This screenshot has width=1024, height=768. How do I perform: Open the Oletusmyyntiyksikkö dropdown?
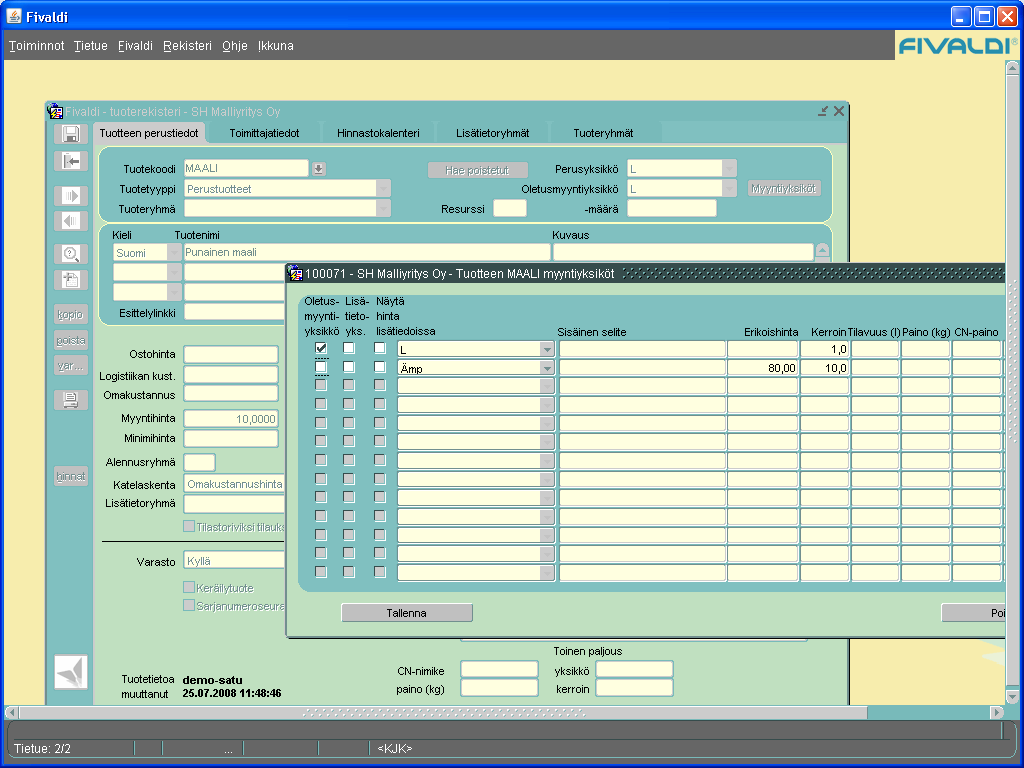[x=729, y=189]
